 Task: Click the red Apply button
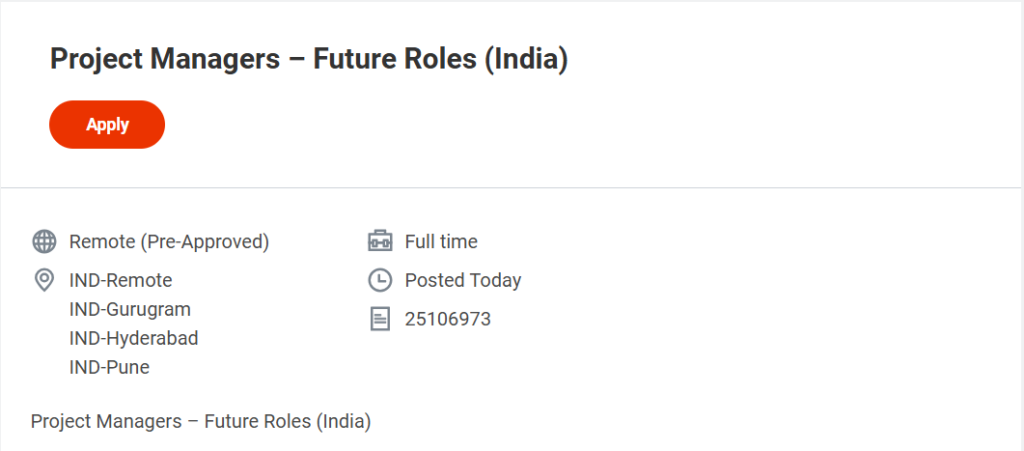coord(107,125)
